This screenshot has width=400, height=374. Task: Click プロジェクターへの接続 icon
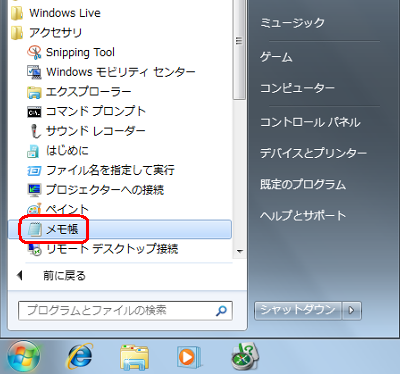pos(34,190)
